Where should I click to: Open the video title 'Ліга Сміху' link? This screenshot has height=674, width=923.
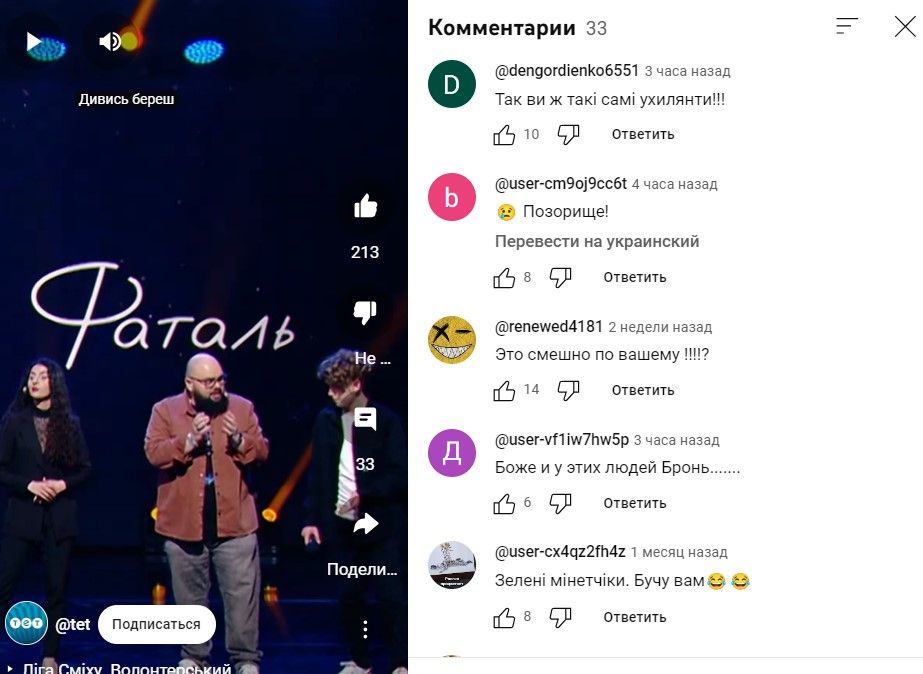pos(127,668)
